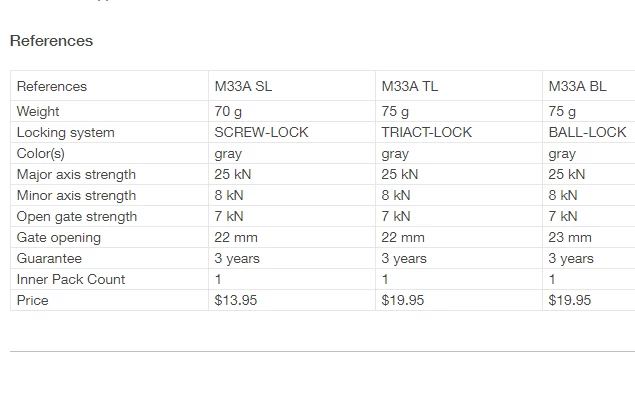
Task: Click the Inner Pack Count label
Action: pos(71,279)
